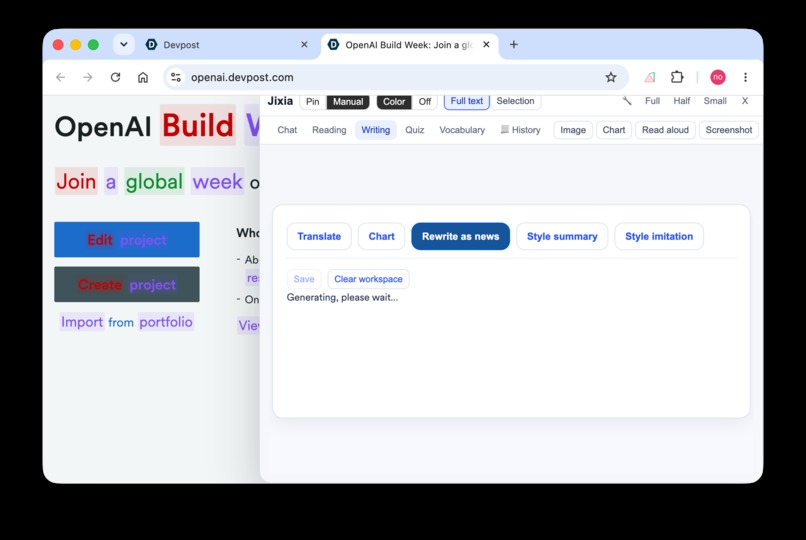
Task: Select Rewrite as news
Action: [x=461, y=236]
